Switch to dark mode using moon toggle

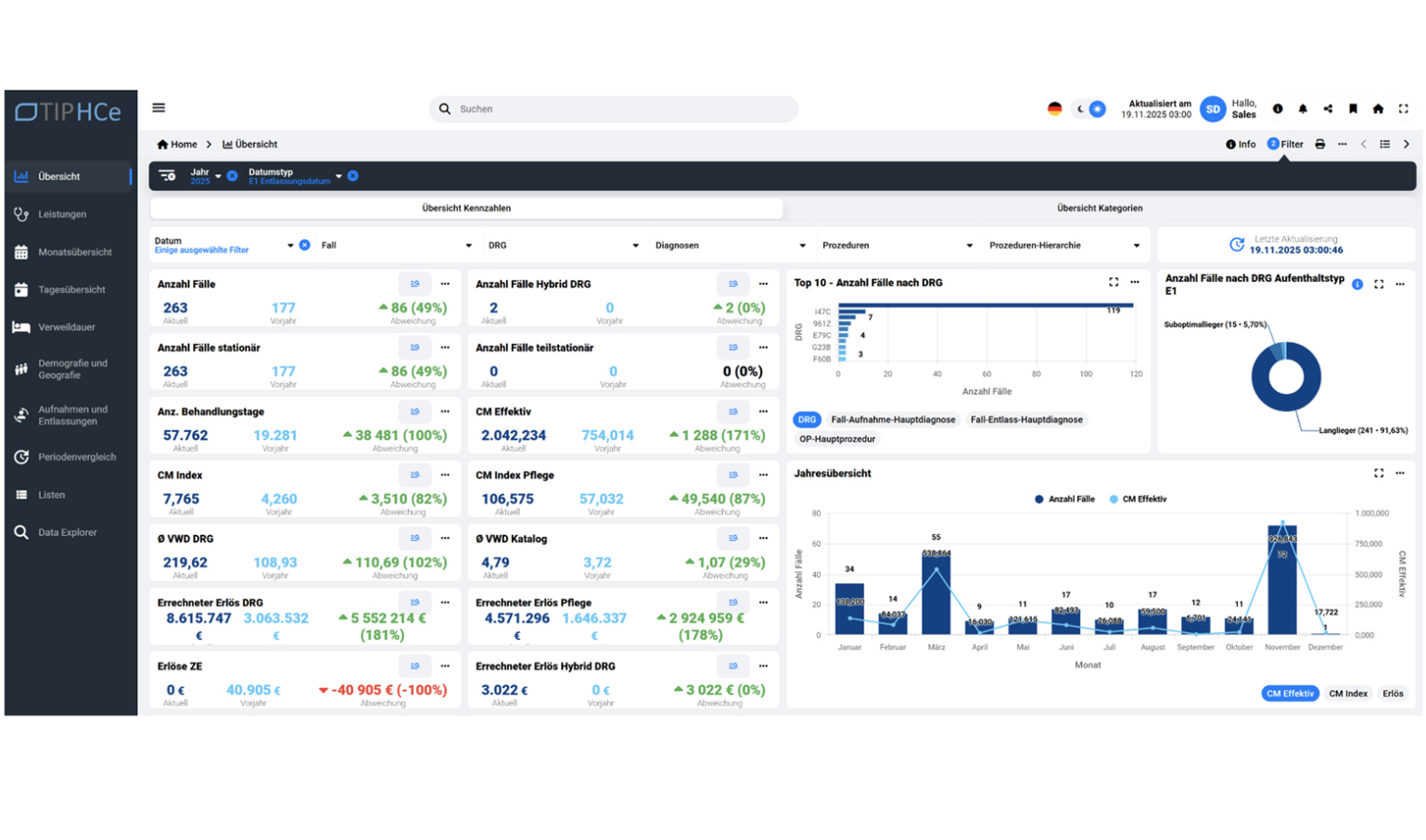(x=1080, y=109)
